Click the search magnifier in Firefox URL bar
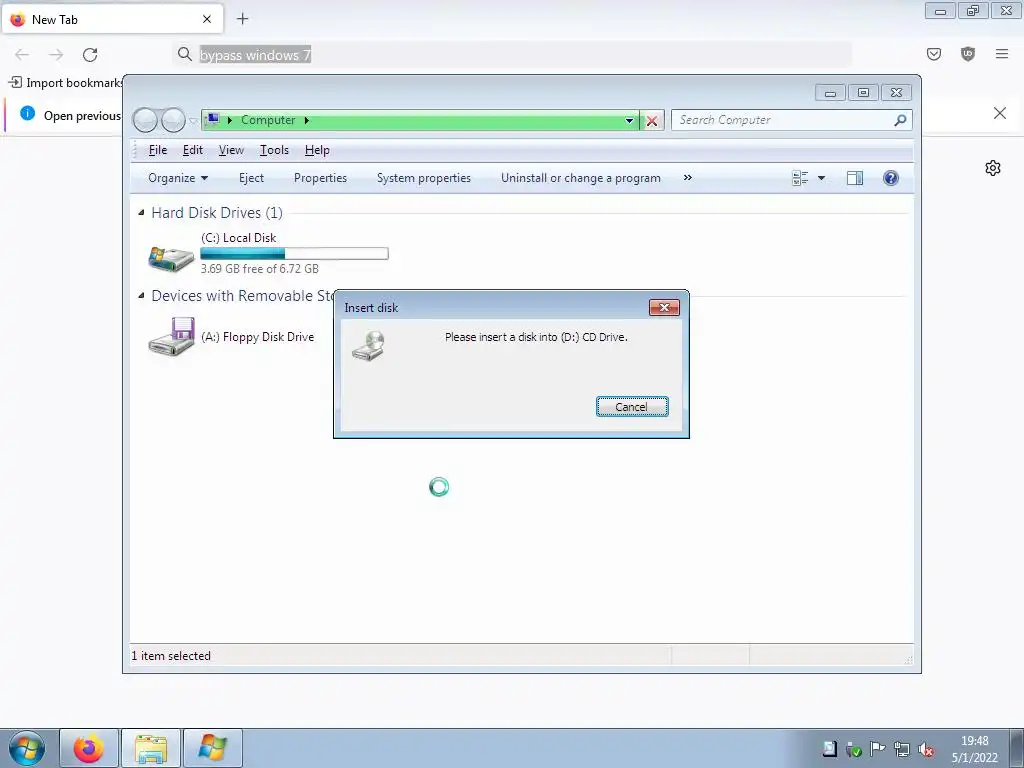The image size is (1024, 768). 185,54
